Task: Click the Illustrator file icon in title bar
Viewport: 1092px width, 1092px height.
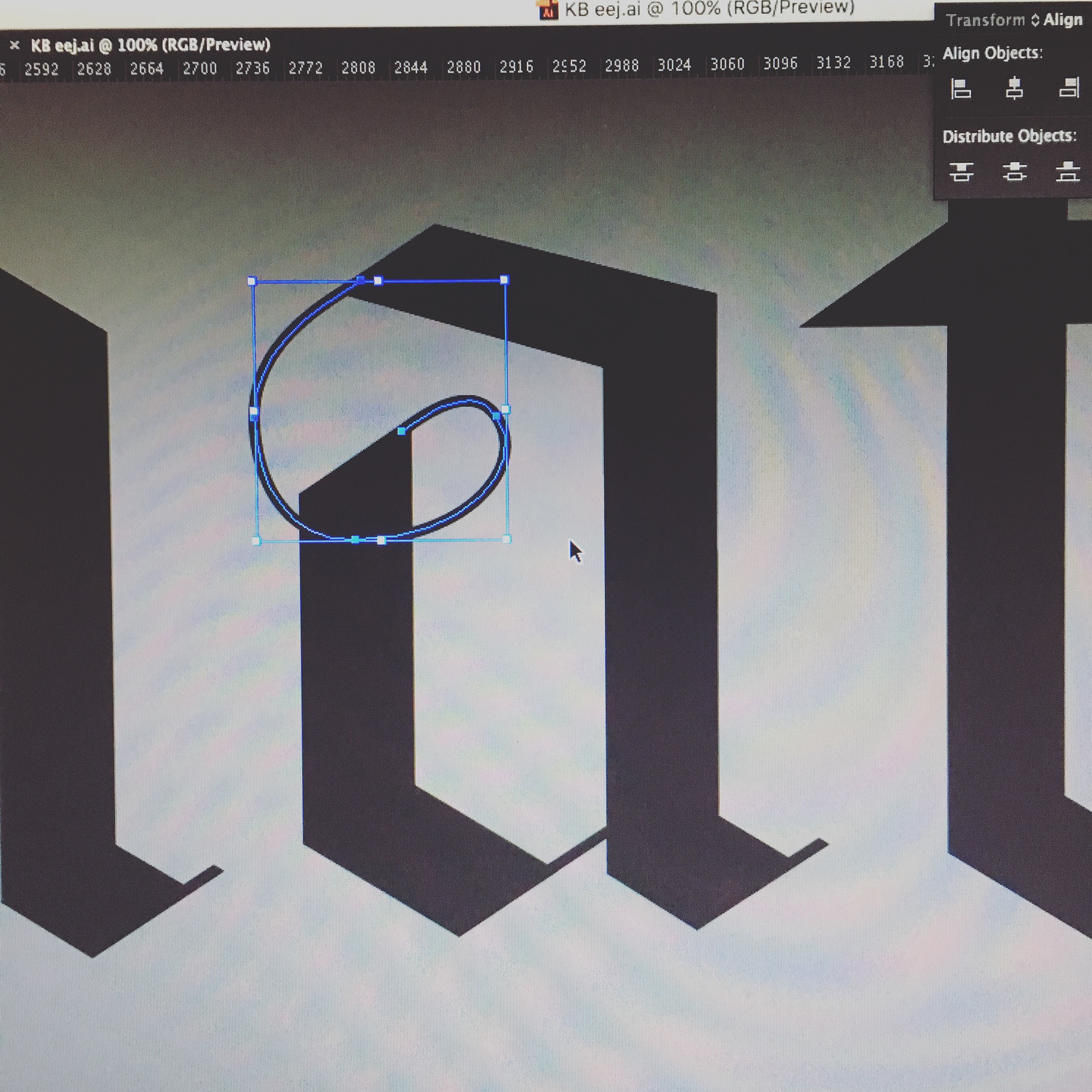Action: tap(548, 11)
